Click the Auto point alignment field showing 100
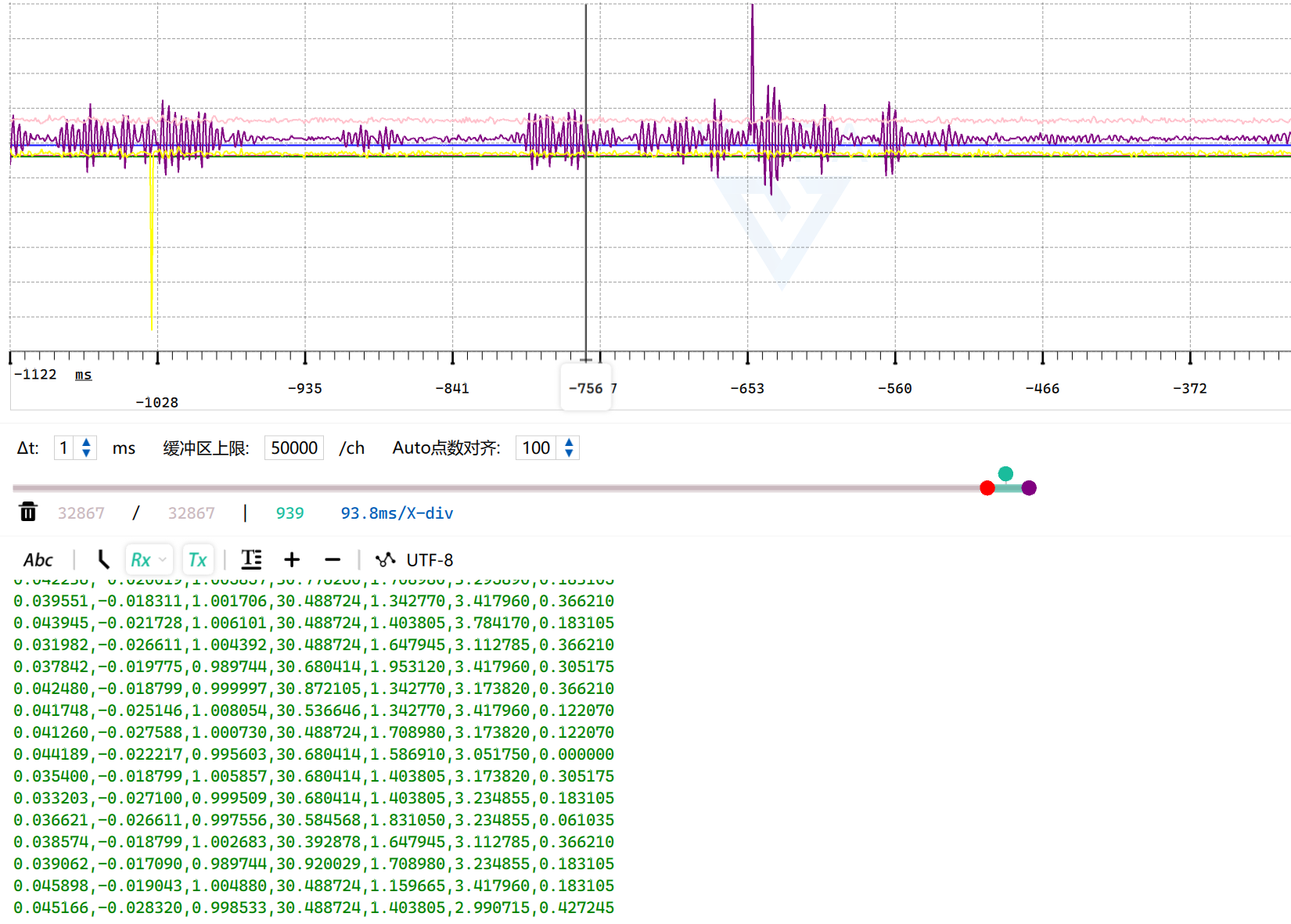 point(536,448)
